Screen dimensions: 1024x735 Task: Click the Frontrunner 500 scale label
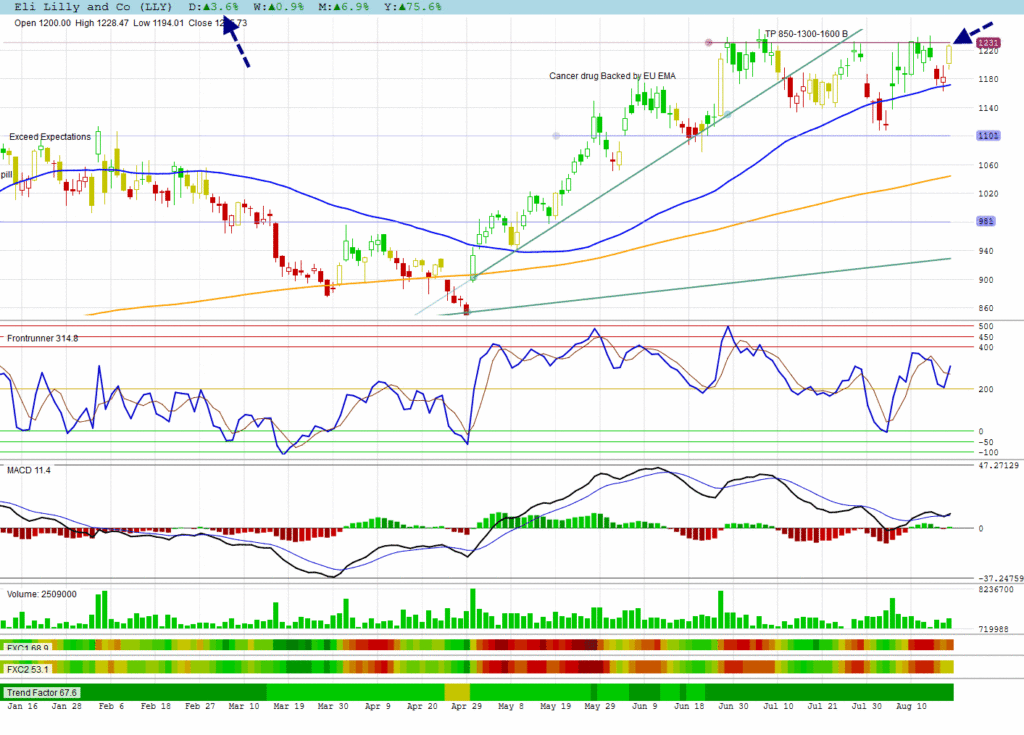coord(985,326)
